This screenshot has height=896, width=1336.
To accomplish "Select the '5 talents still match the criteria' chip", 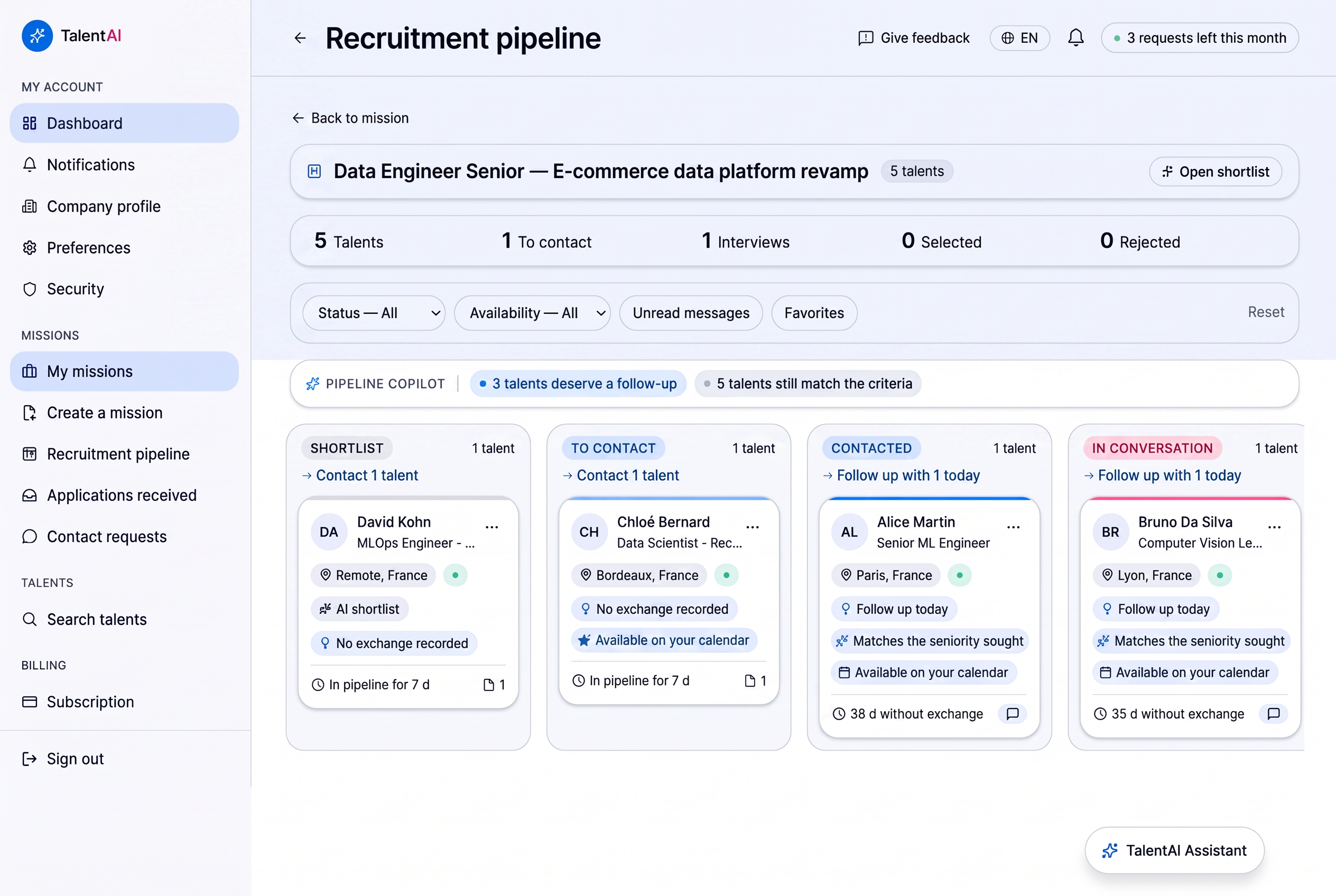I will point(808,384).
